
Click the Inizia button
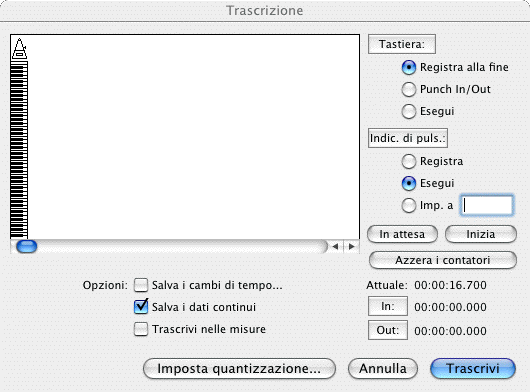tap(481, 234)
